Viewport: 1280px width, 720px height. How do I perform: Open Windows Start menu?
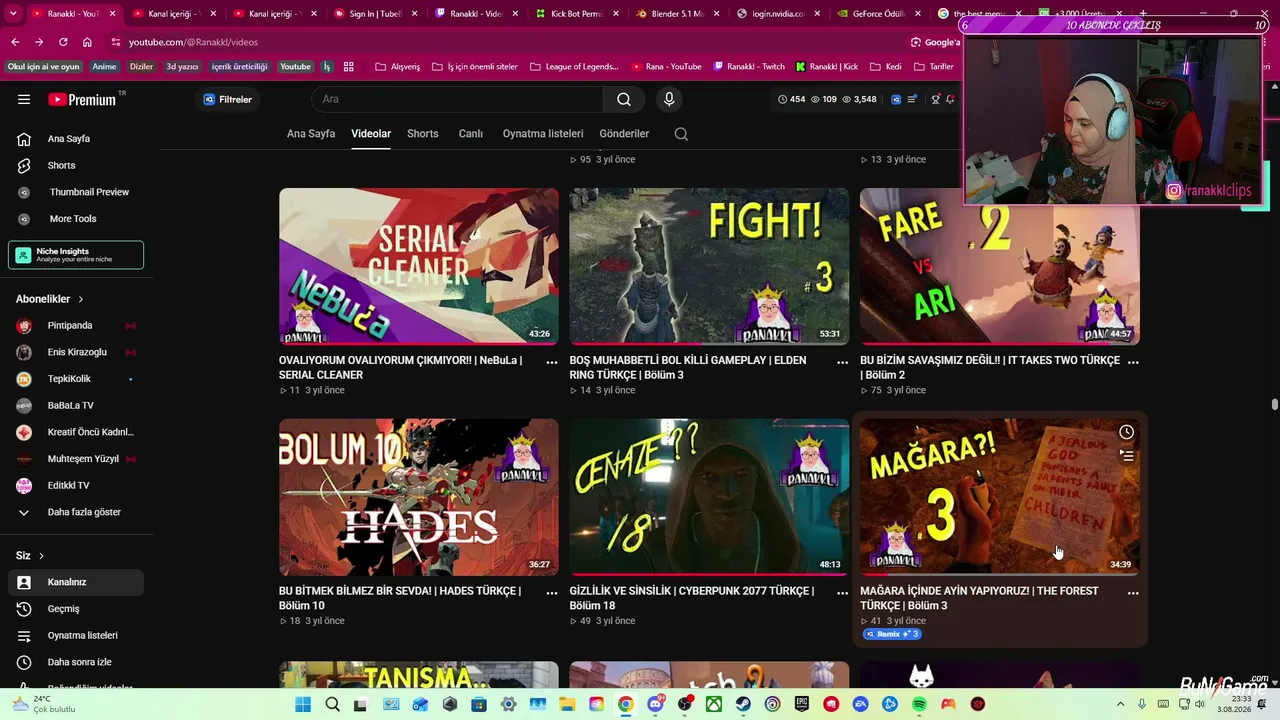(x=303, y=704)
